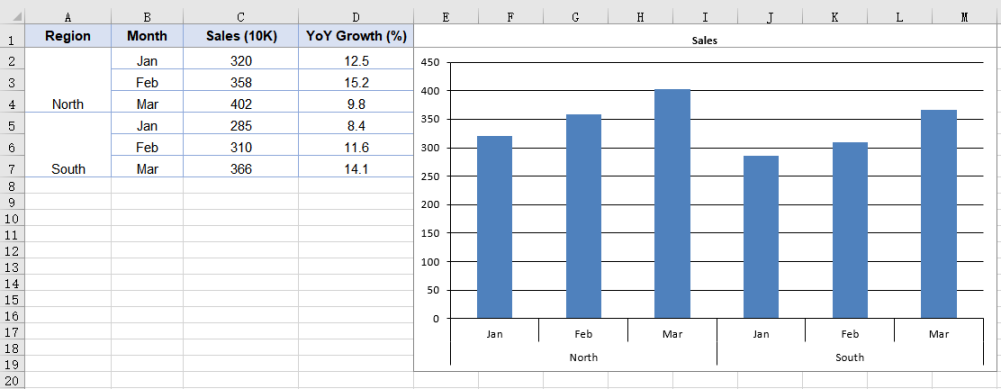The image size is (1001, 389).
Task: Select the South merged region cell
Action: click(x=68, y=144)
